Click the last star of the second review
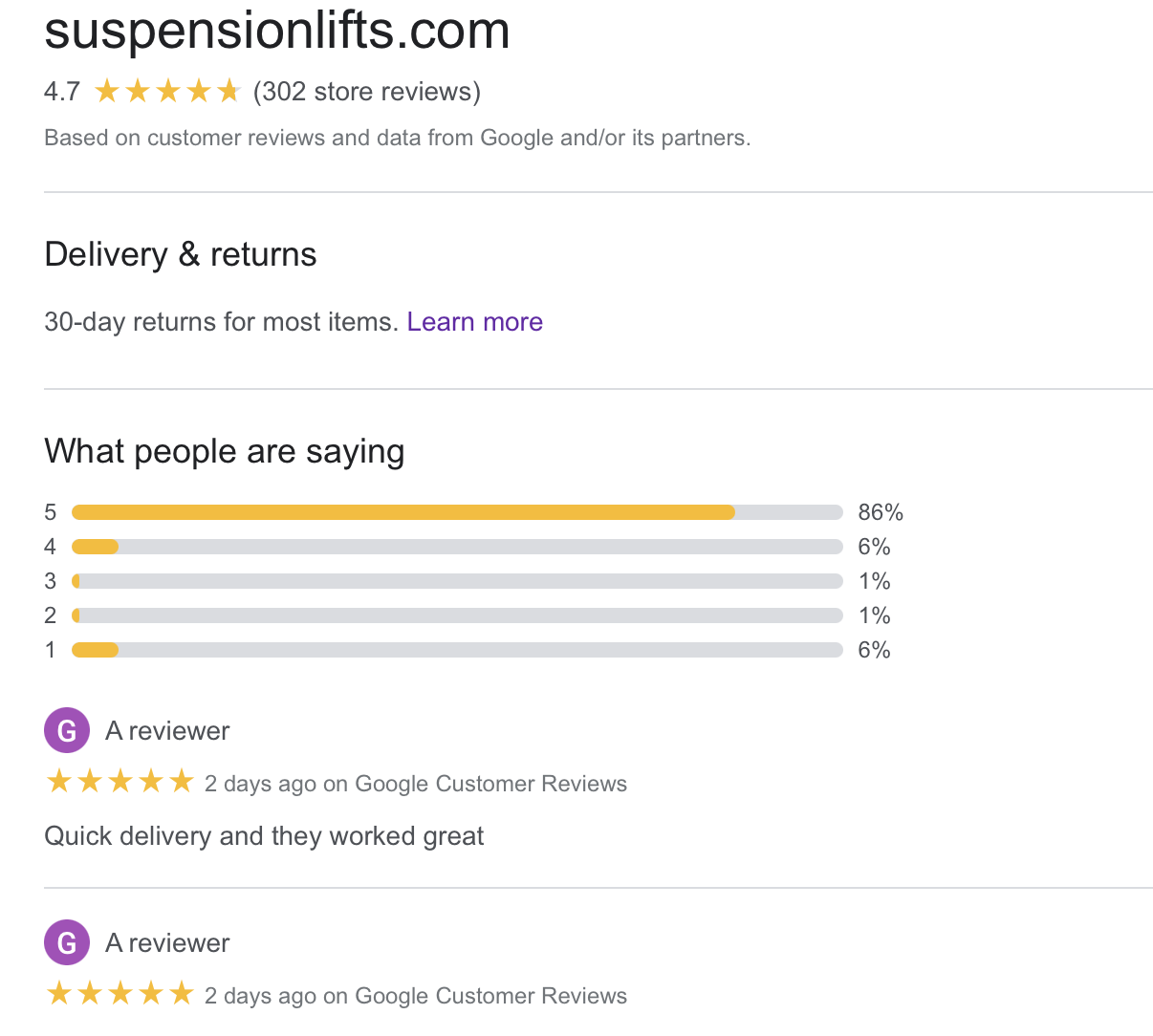Viewport: 1153px width, 1036px height. pyautogui.click(x=182, y=994)
